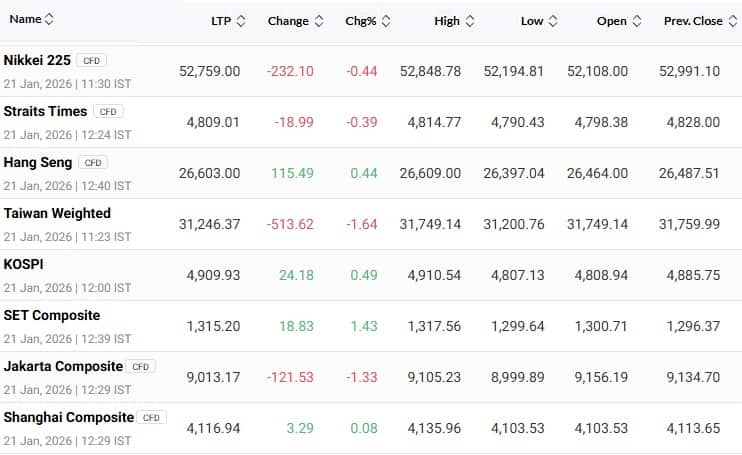Click the CFD badge beside Shanghai Composite

tap(151, 418)
